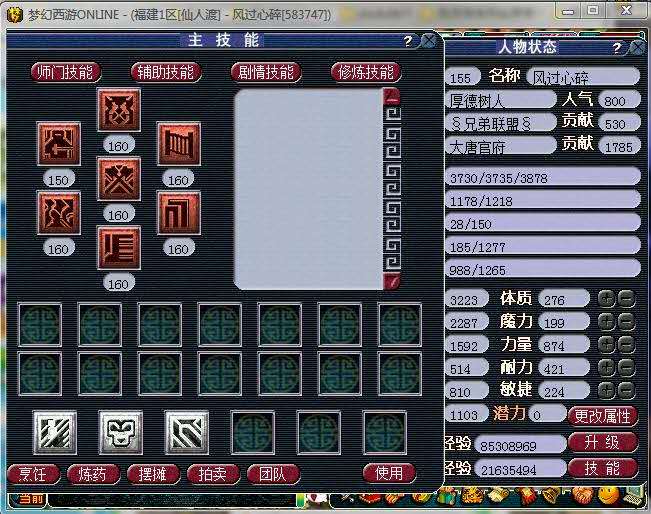651x514 pixels.
Task: Click the guild field §兄弟联盟§
Action: 501,123
